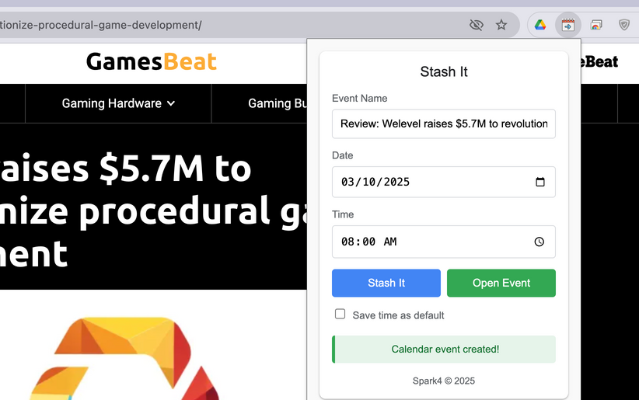Click the Stash It calendar extension icon
The image size is (640, 400).
[x=568, y=25]
